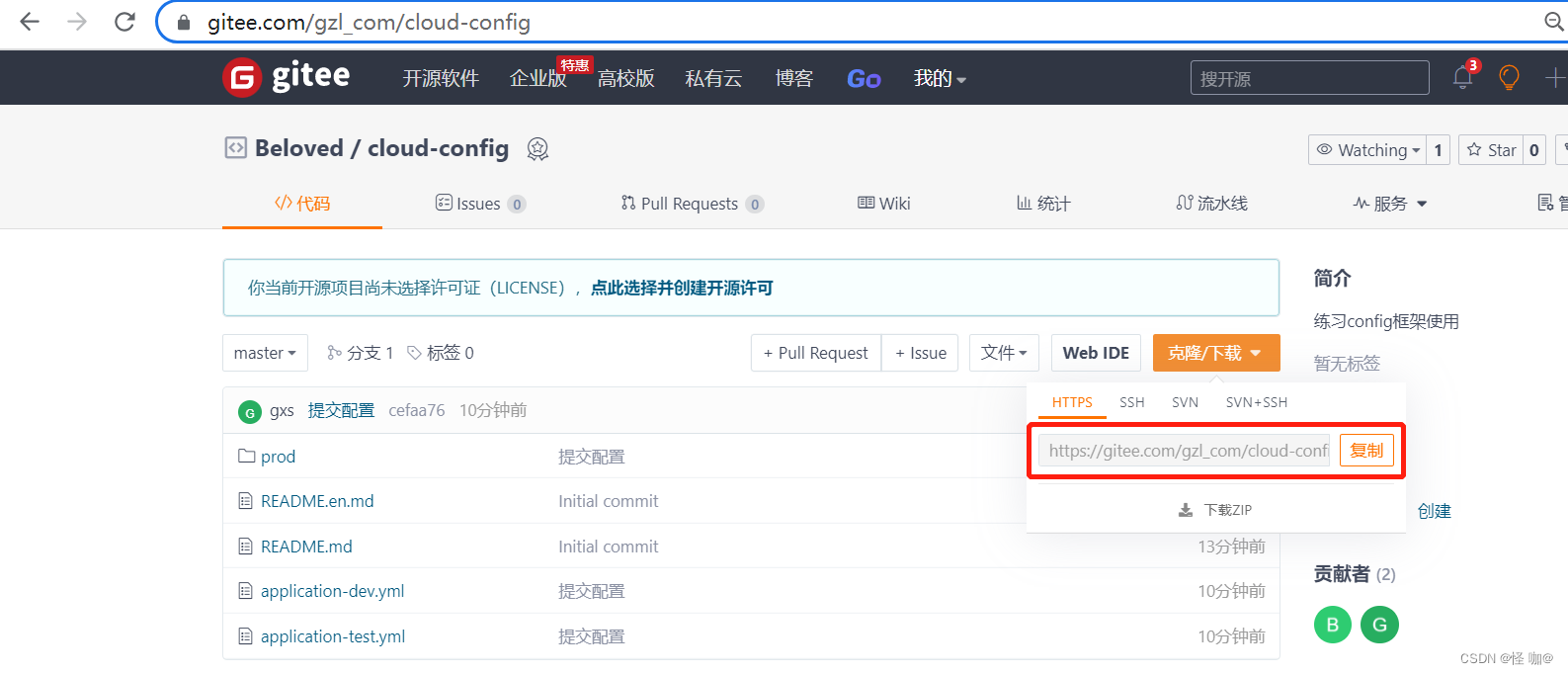Viewport: 1568px width, 674px height.
Task: Expand the 文件 dropdown
Action: point(1004,353)
